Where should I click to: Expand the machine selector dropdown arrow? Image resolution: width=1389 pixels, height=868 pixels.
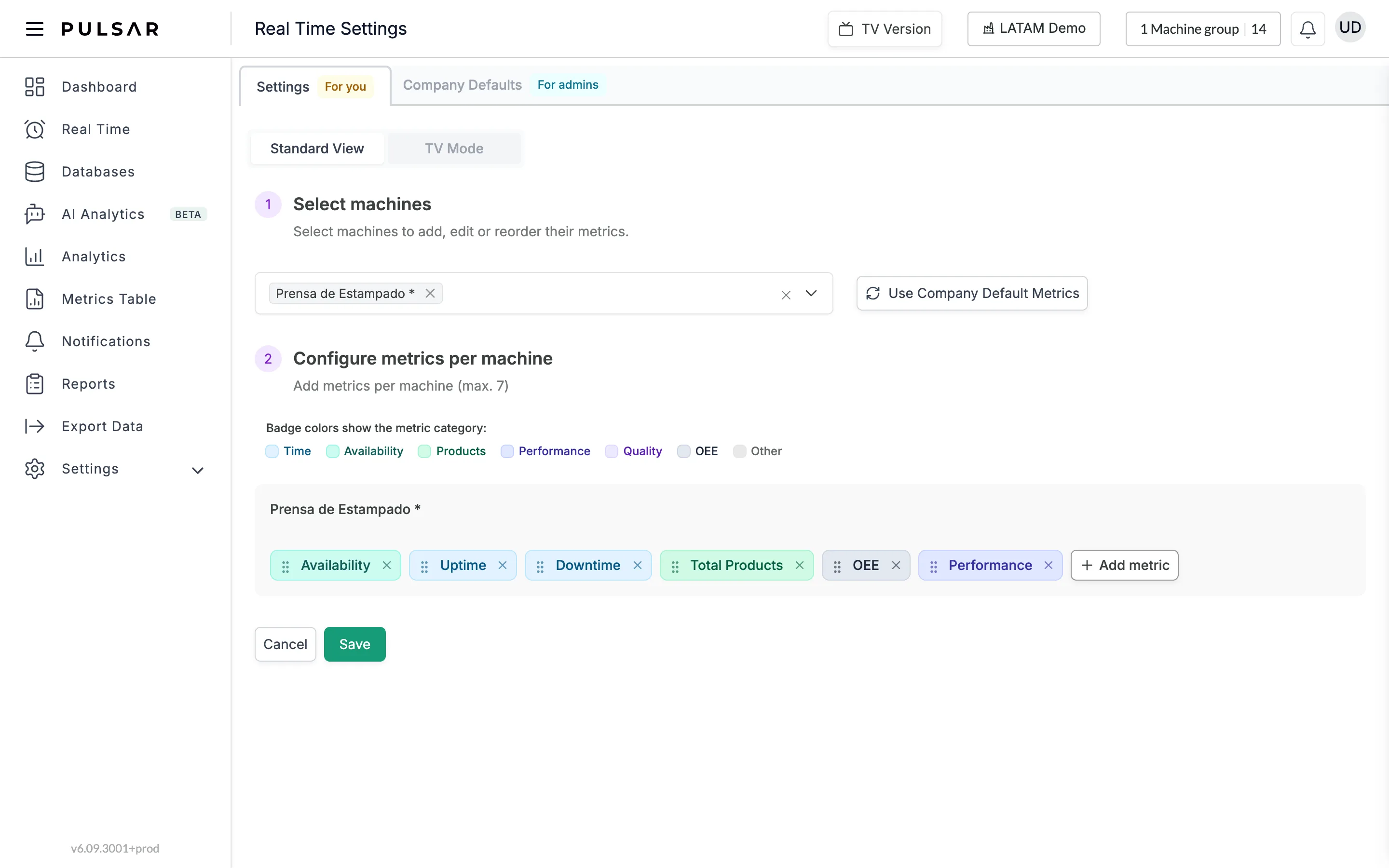[811, 293]
